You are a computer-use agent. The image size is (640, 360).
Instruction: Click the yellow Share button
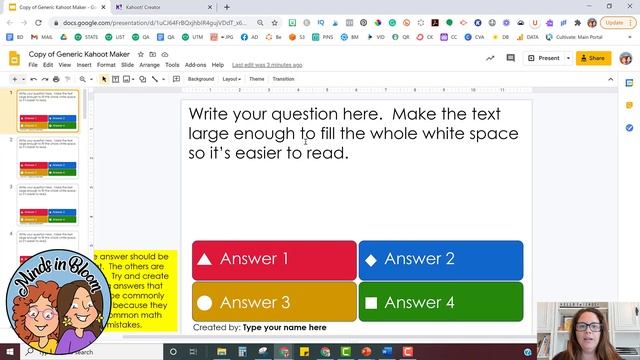(593, 58)
